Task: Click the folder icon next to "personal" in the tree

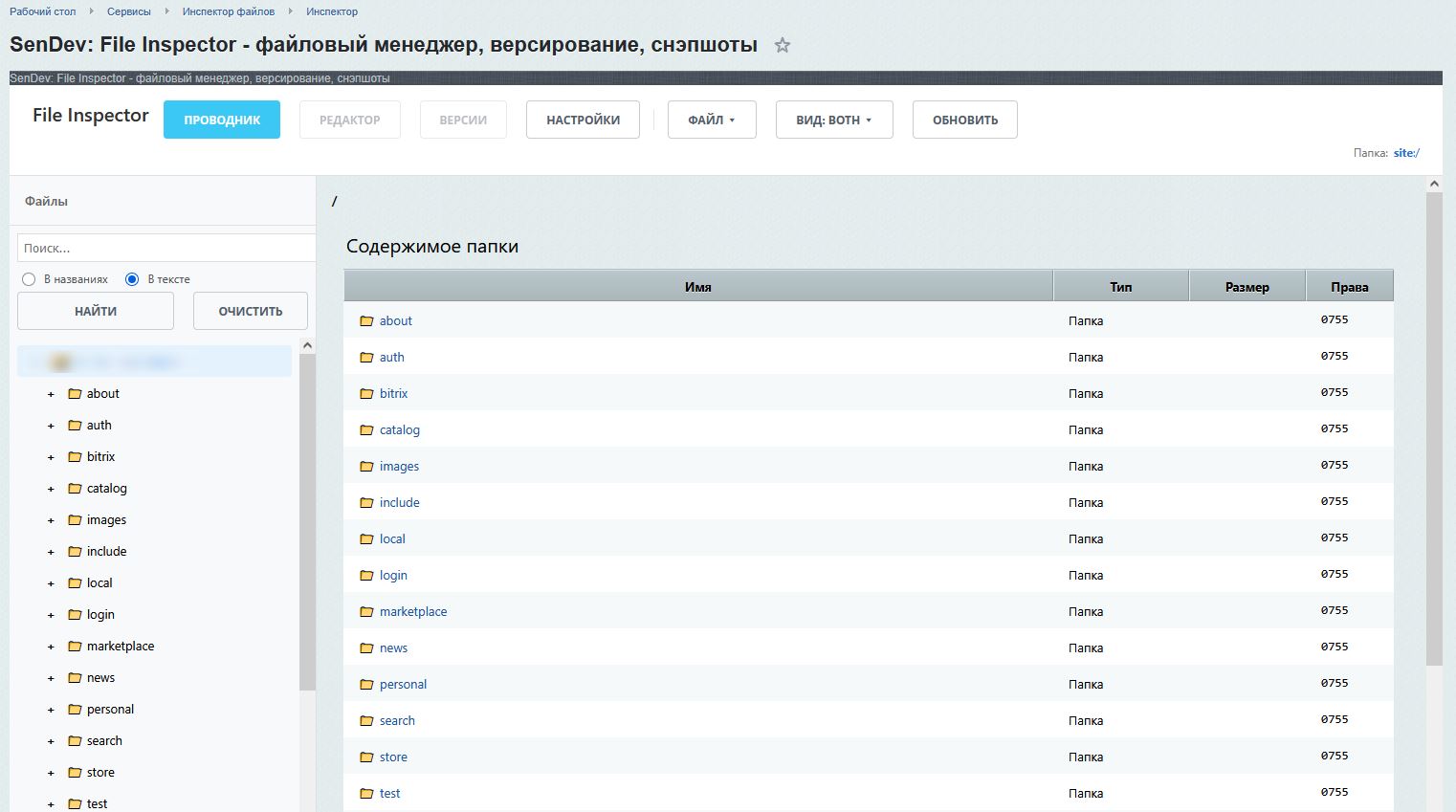Action: pyautogui.click(x=75, y=709)
